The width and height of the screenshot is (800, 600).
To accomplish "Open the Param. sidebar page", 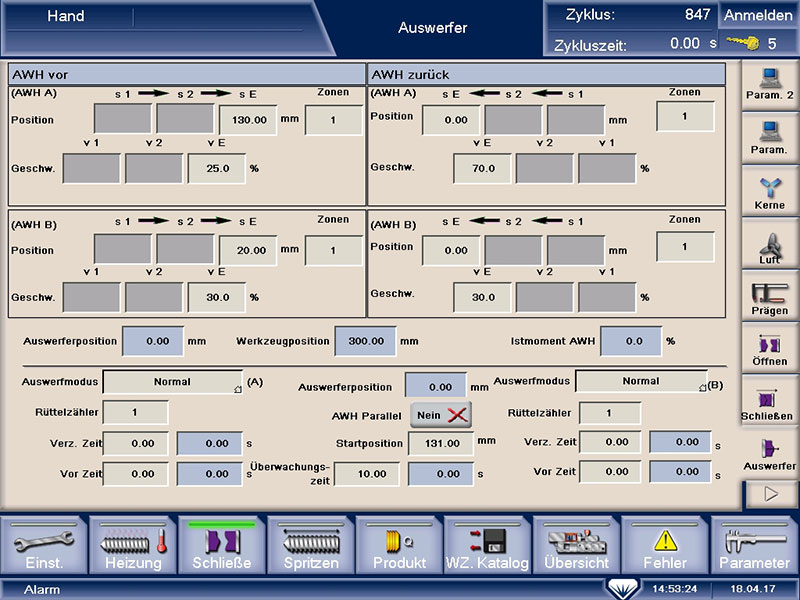I will tap(769, 138).
